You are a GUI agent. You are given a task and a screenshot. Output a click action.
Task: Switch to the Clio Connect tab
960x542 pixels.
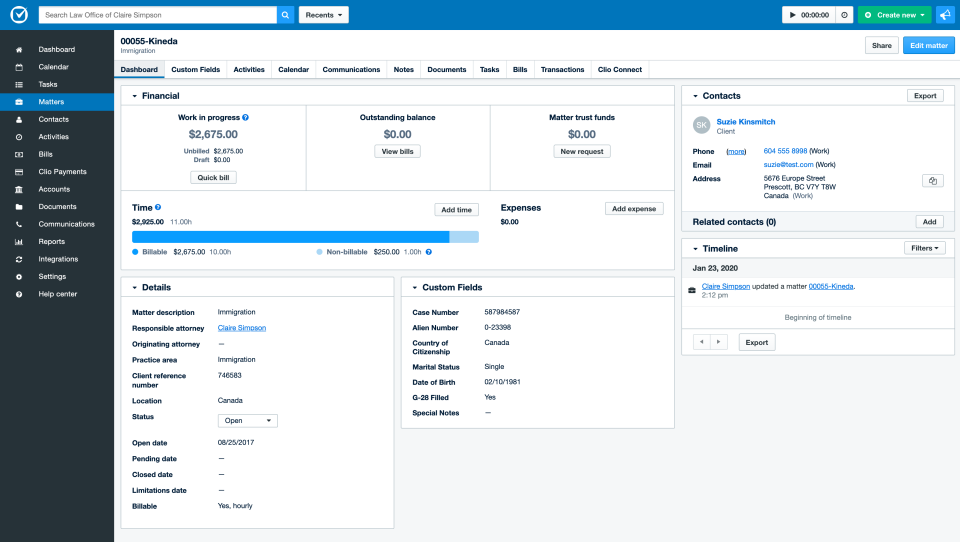point(620,69)
